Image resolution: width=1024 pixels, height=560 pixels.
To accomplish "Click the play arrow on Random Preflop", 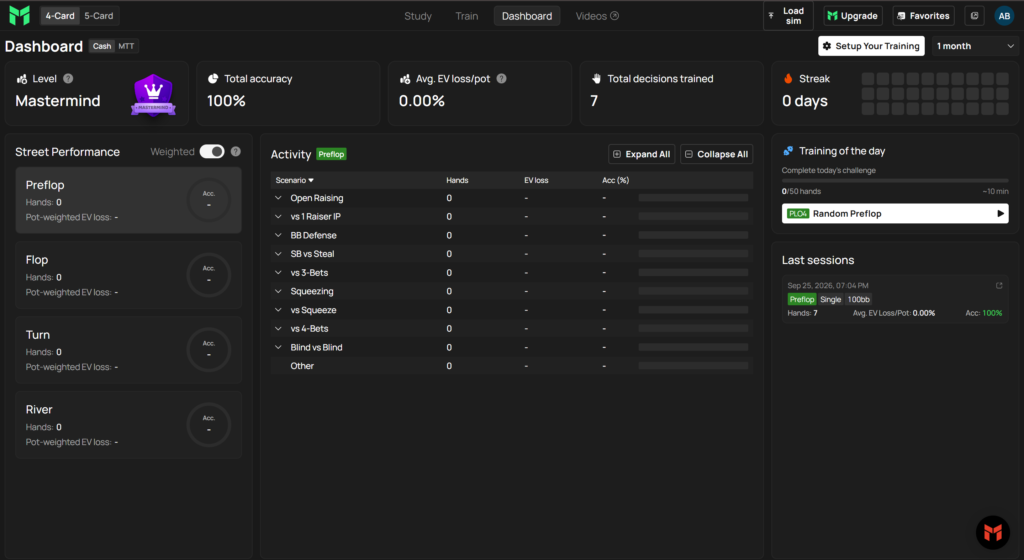I will coord(1000,213).
